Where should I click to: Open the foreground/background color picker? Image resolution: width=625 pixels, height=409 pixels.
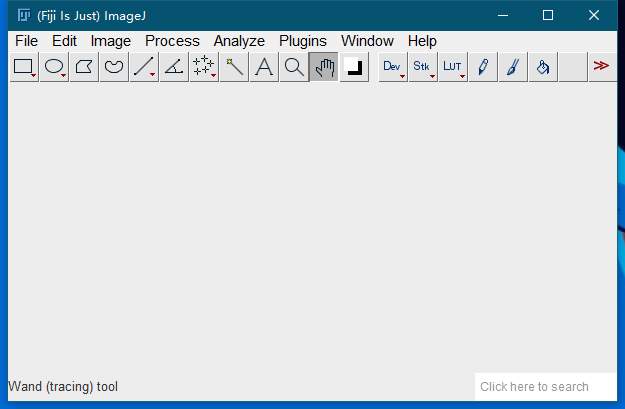[354, 67]
